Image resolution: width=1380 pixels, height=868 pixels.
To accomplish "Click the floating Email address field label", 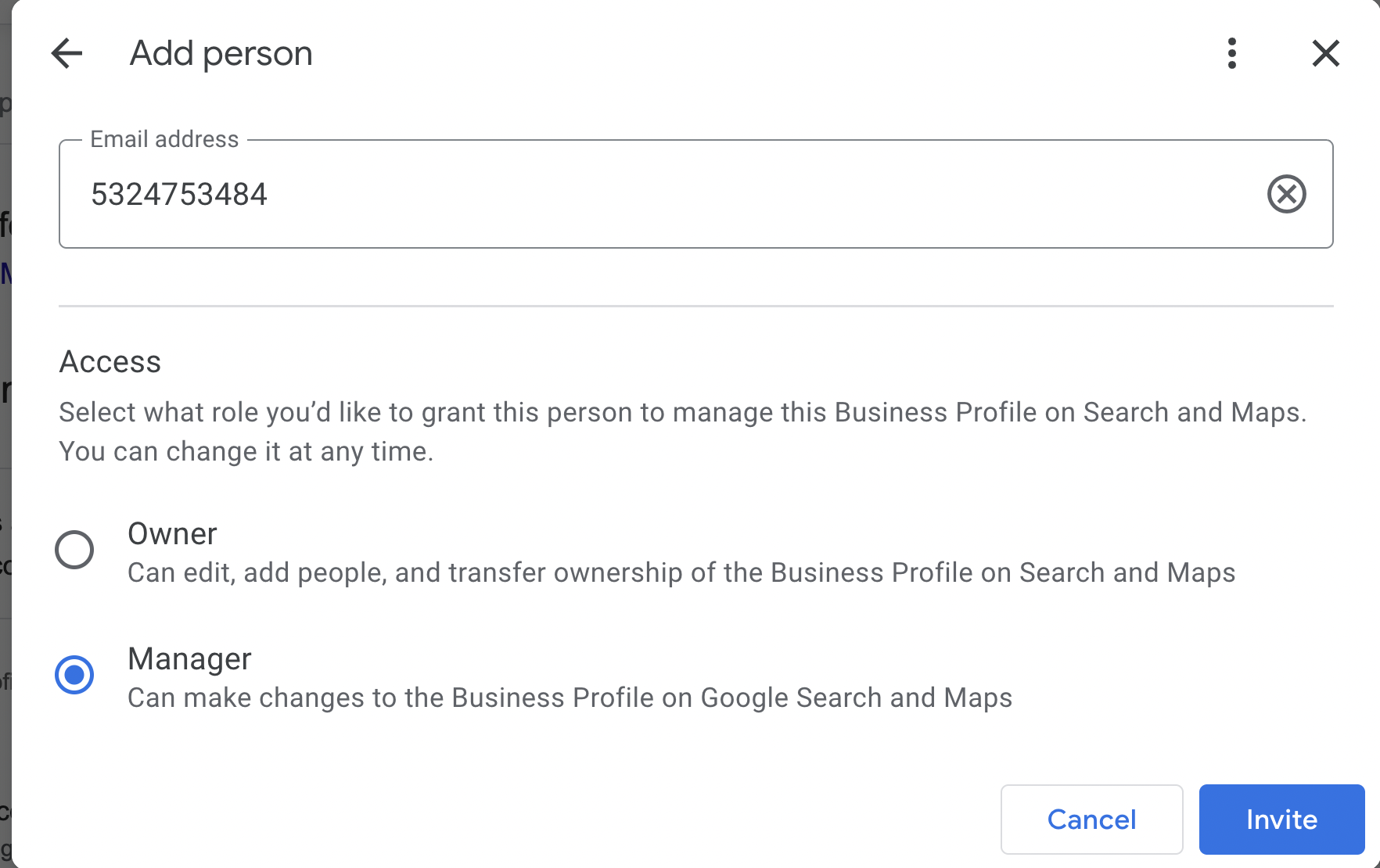I will (164, 139).
